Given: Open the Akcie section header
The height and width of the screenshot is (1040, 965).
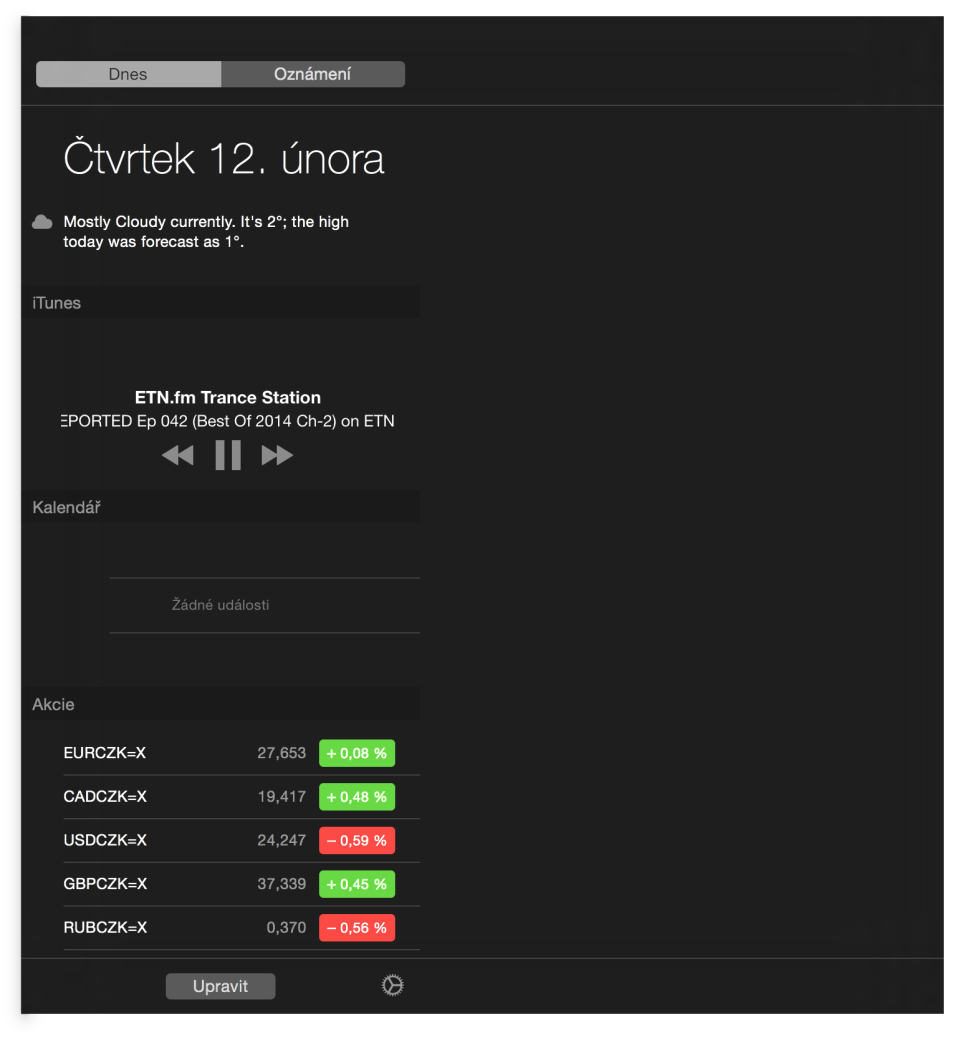Looking at the screenshot, I should 53,704.
